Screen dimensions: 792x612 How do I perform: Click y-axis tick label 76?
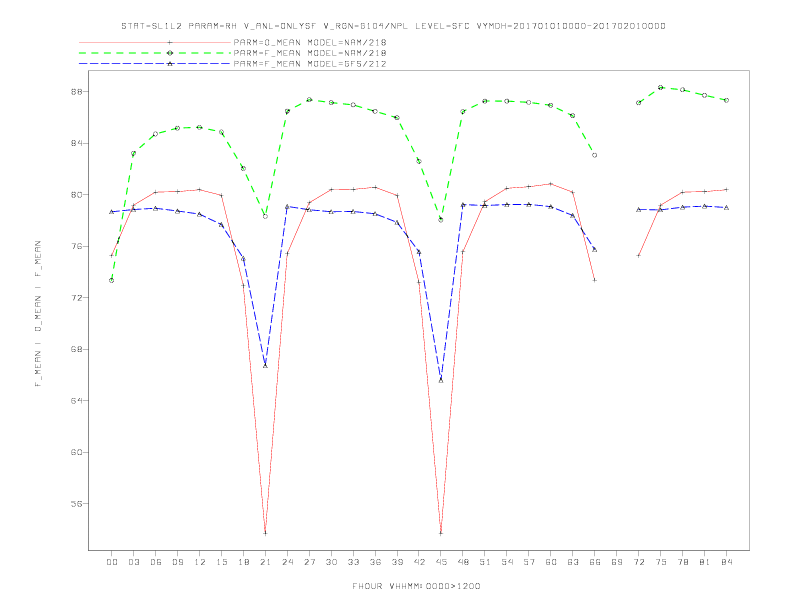(76, 246)
